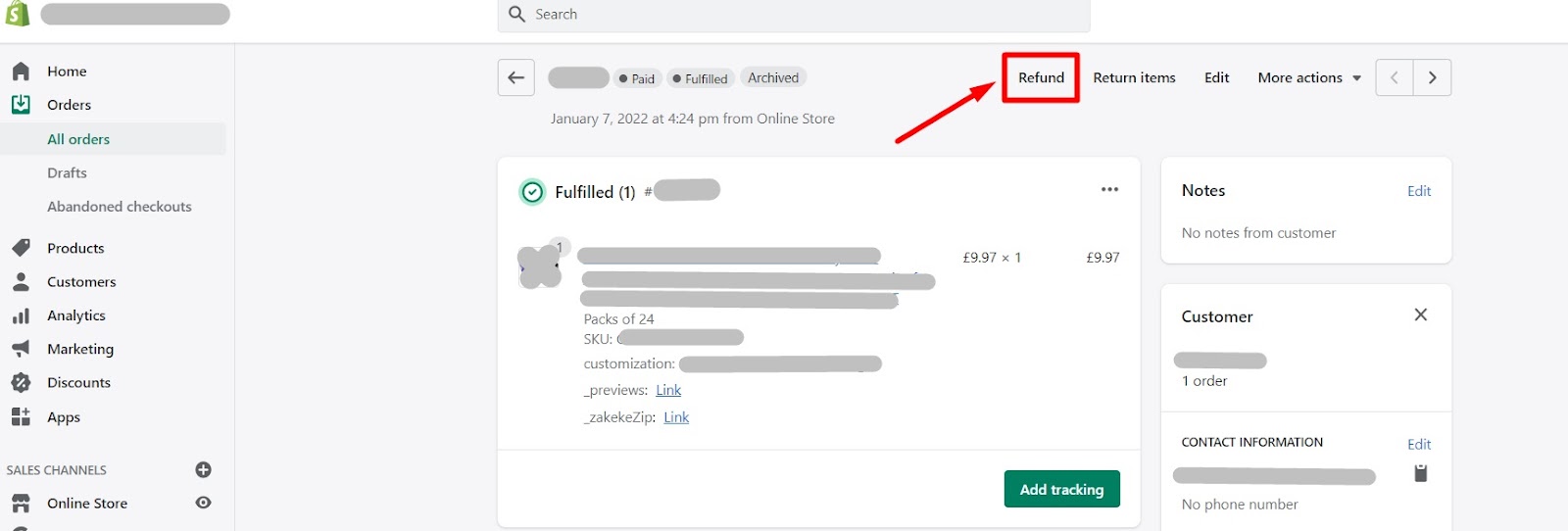Open Analytics via bar chart icon
The width and height of the screenshot is (1568, 531).
coord(21,315)
